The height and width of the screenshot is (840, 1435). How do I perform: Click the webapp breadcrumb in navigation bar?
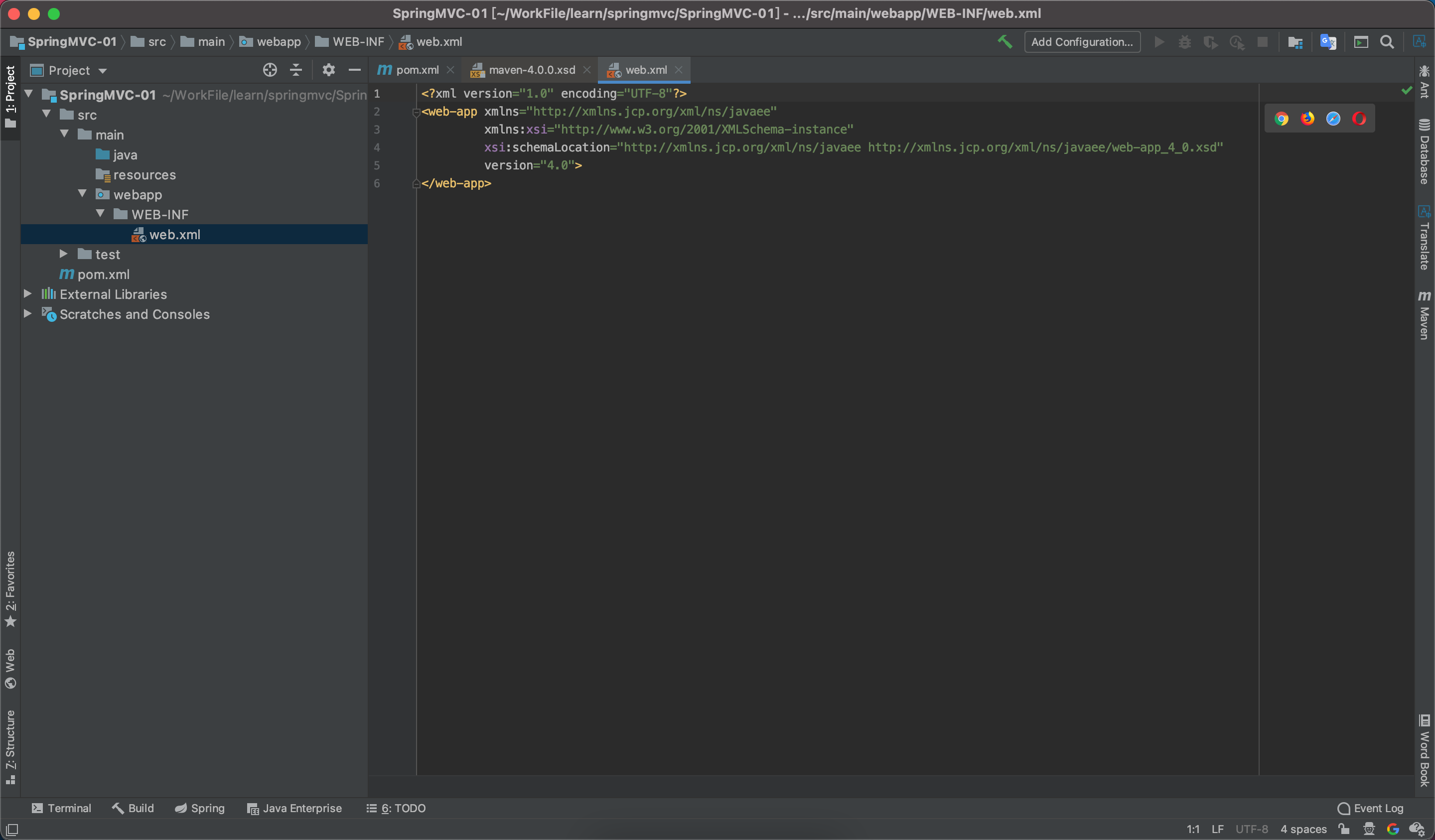coord(271,41)
